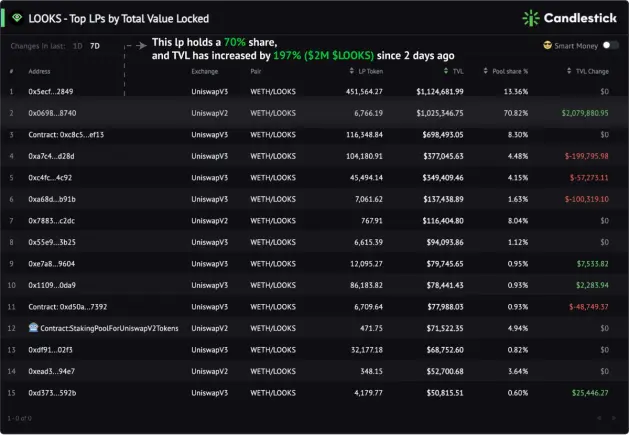This screenshot has height=435, width=629.
Task: Click TVL value $1,124,681.99
Action: [440, 91]
